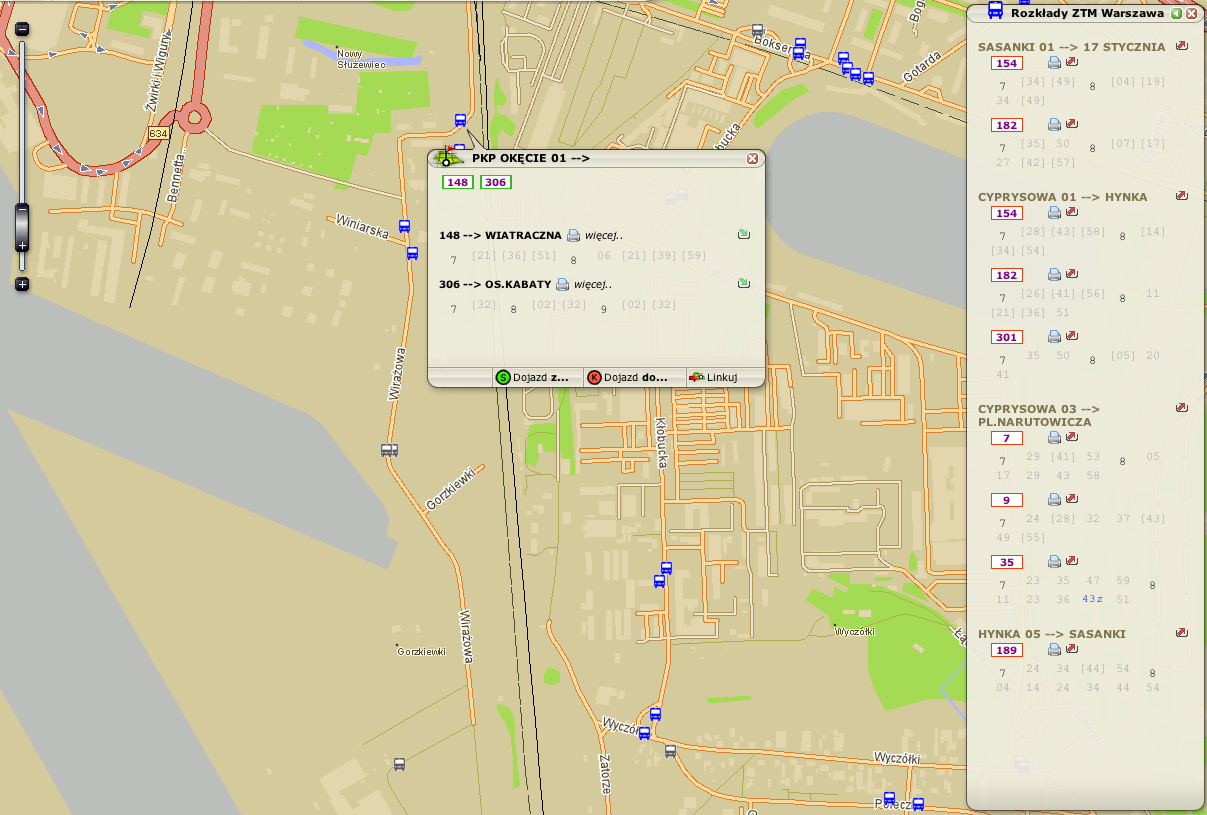
Task: Close the PKP Okęcie 01 popup
Action: tap(752, 158)
